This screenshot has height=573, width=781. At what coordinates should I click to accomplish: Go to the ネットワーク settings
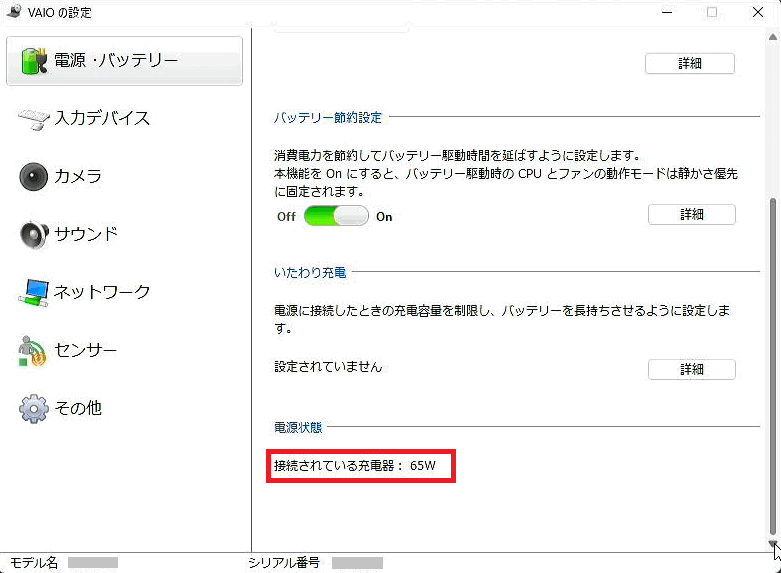click(124, 292)
